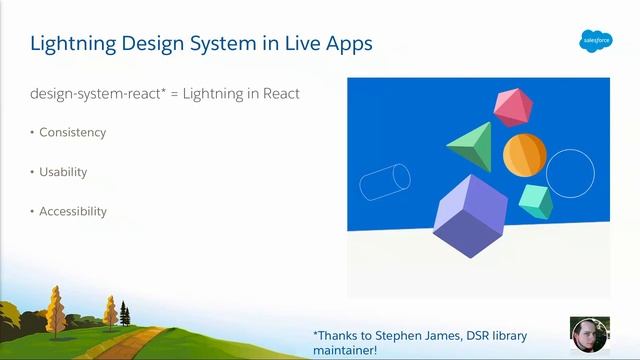640x360 pixels.
Task: Click the 'Accessibility' bullet point
Action: [x=69, y=211]
